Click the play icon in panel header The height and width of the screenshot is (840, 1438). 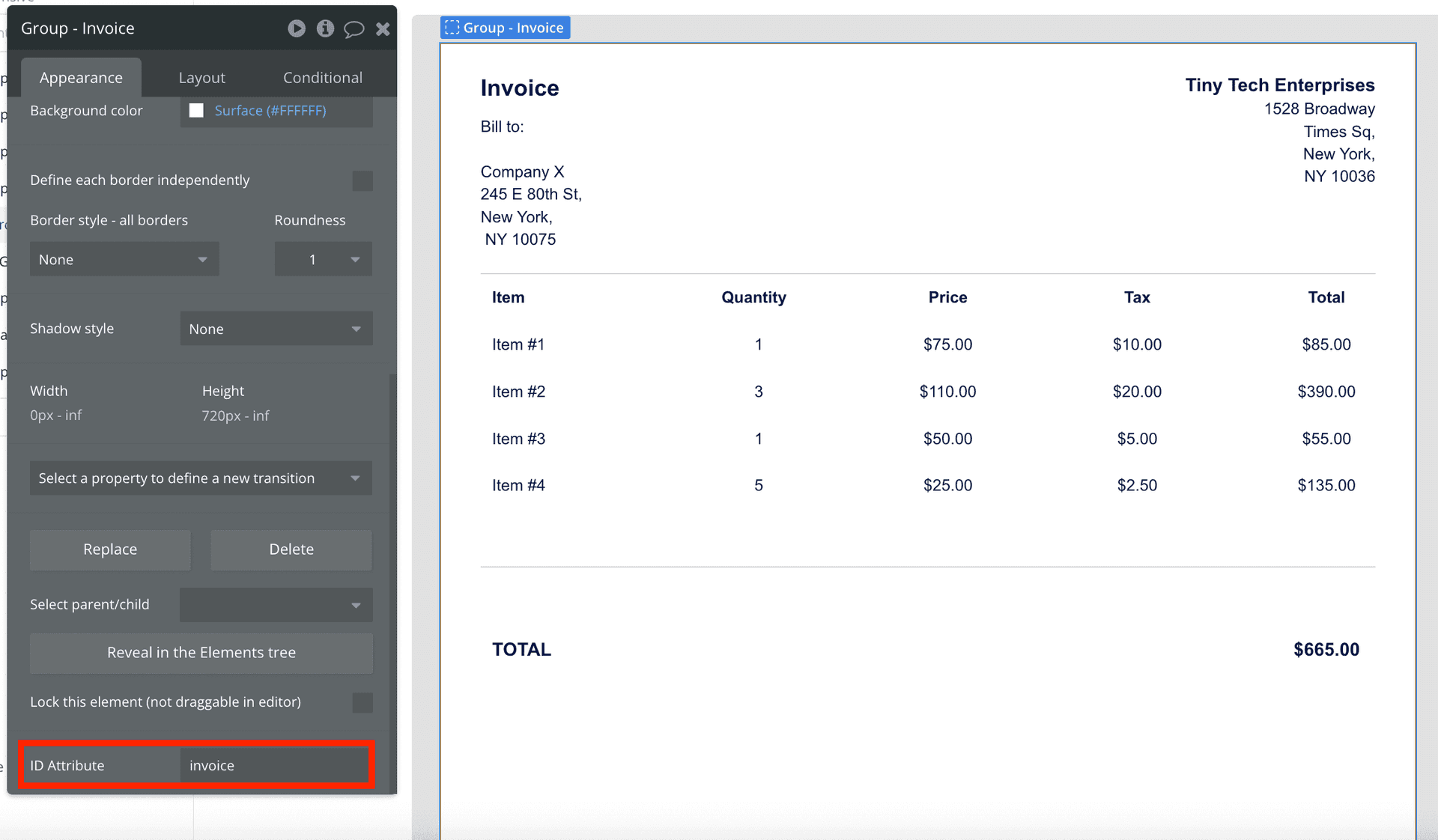tap(297, 28)
